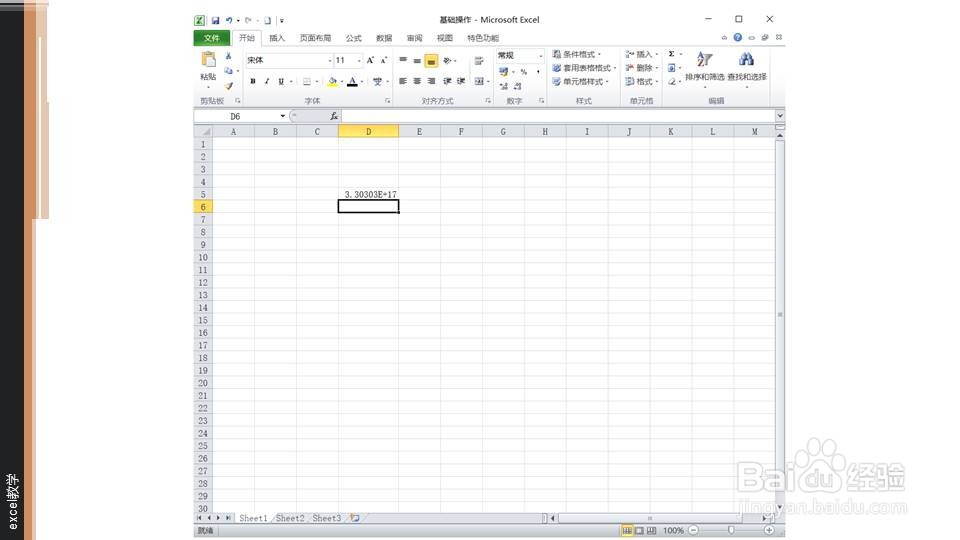
Task: Open the Font dialog launcher (字体)
Action: tap(388, 101)
